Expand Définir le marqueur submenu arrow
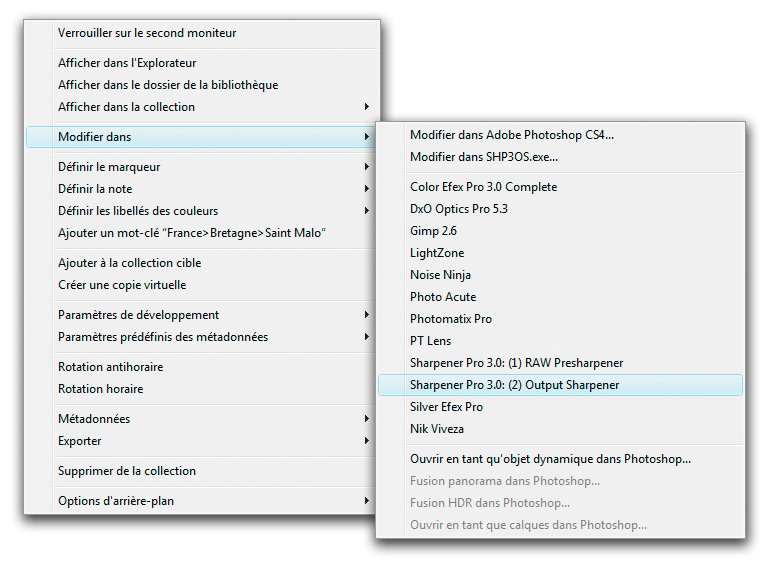This screenshot has height=572, width=770. [366, 167]
